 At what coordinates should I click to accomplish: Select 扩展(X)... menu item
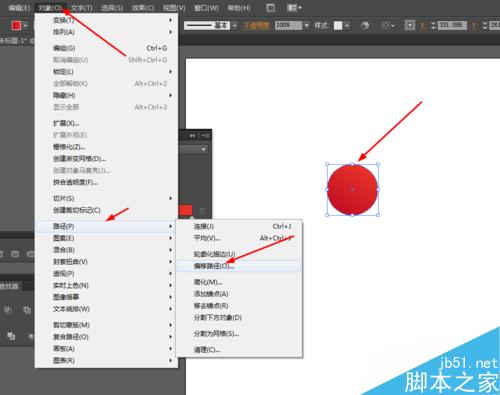106,123
